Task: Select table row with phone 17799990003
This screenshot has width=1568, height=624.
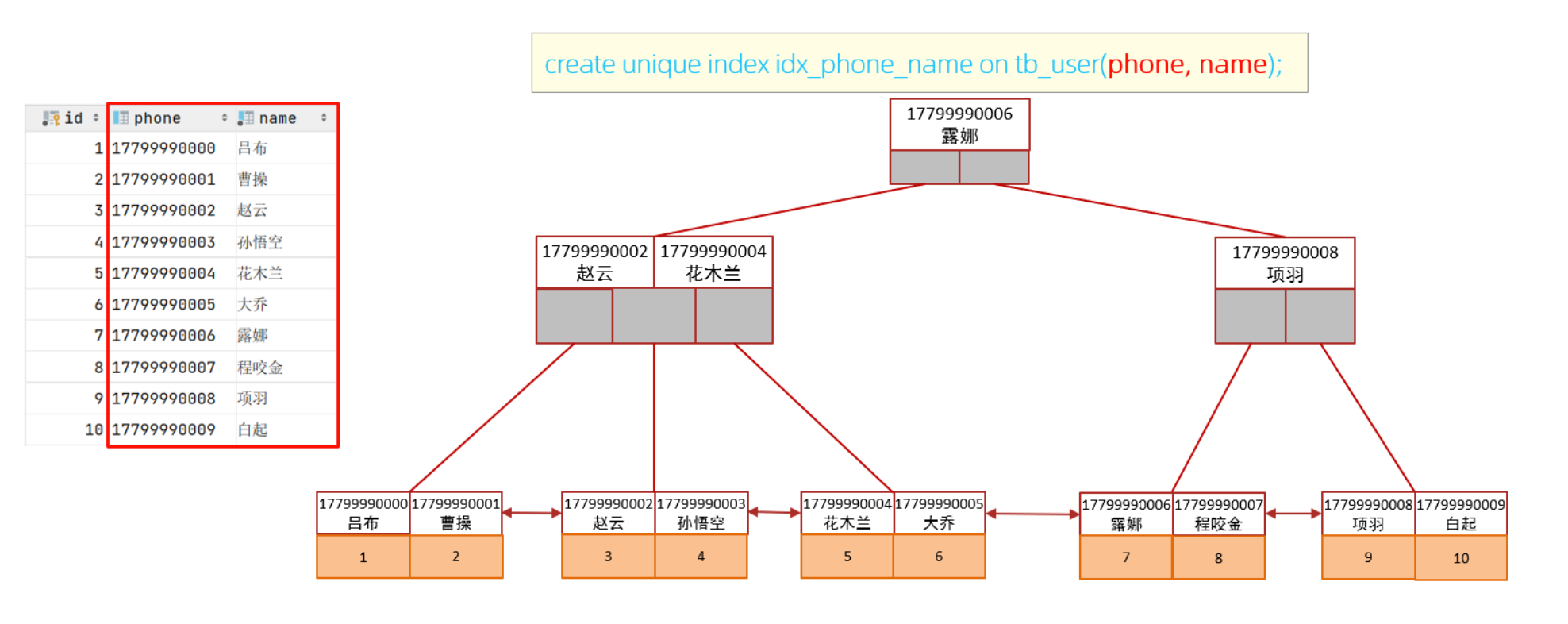Action: click(x=182, y=242)
